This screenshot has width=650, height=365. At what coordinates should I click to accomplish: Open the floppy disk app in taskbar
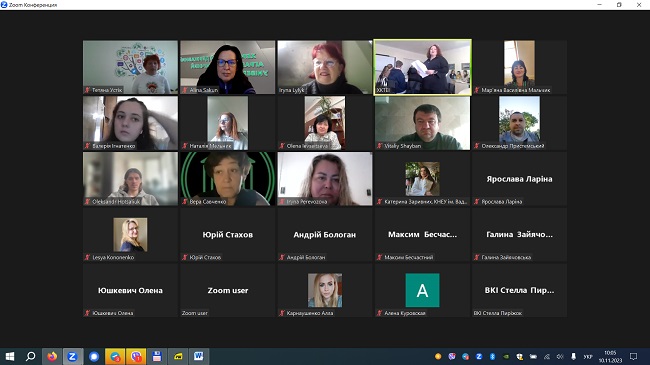coord(157,356)
